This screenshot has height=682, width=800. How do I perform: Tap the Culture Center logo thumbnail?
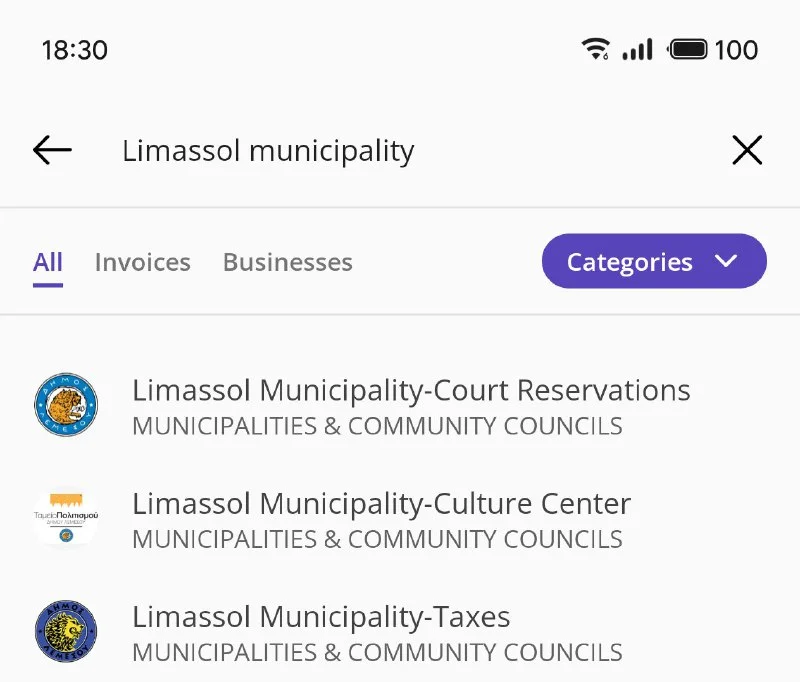pyautogui.click(x=66, y=518)
